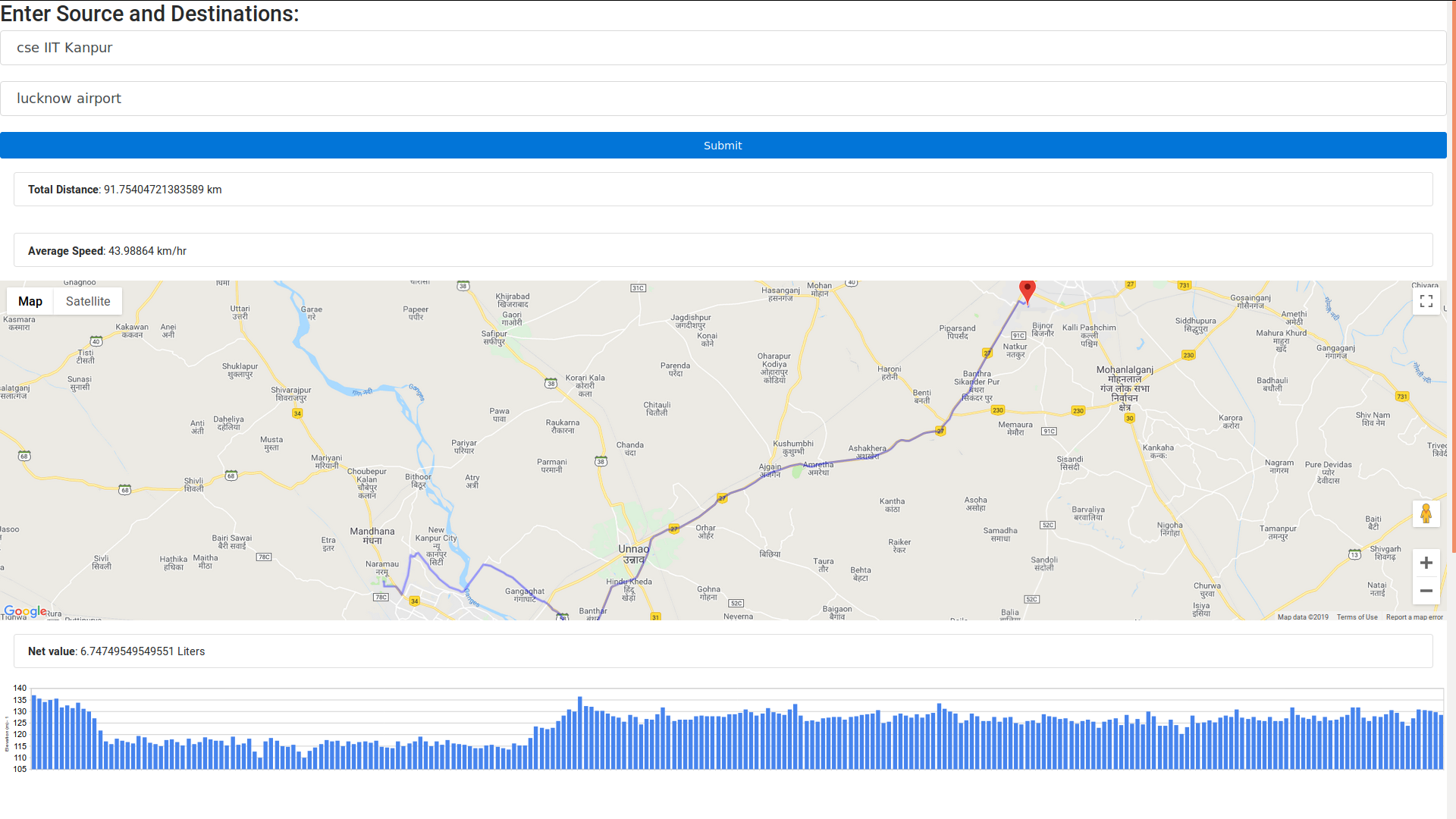Click the route line near Ashakhera

coord(883,452)
